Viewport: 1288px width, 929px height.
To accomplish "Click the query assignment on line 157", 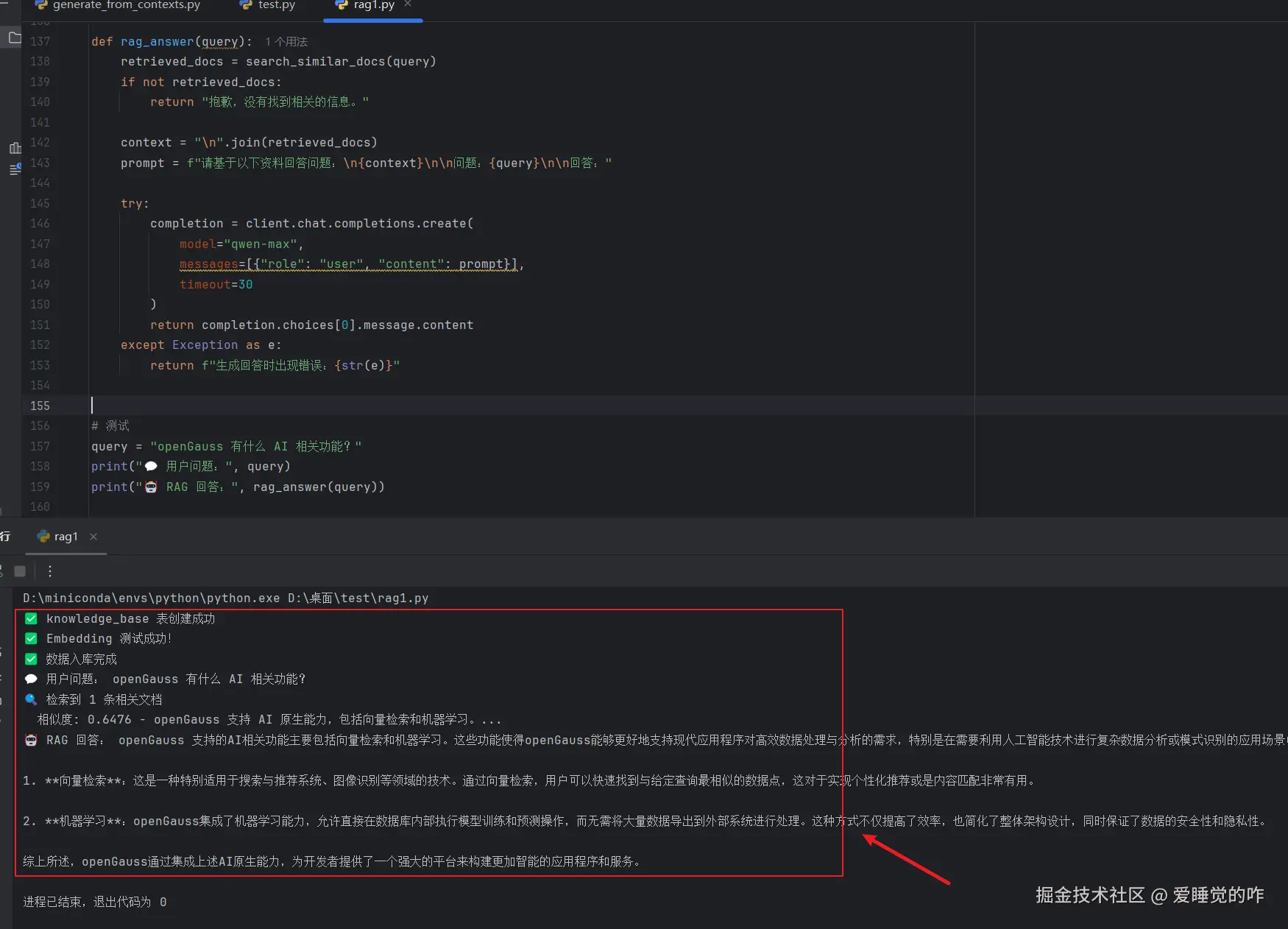I will click(227, 447).
